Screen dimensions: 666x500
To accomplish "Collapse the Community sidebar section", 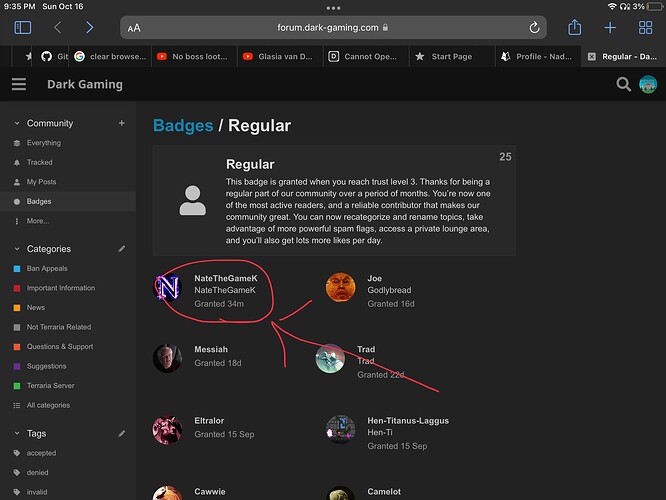I will [x=17, y=123].
